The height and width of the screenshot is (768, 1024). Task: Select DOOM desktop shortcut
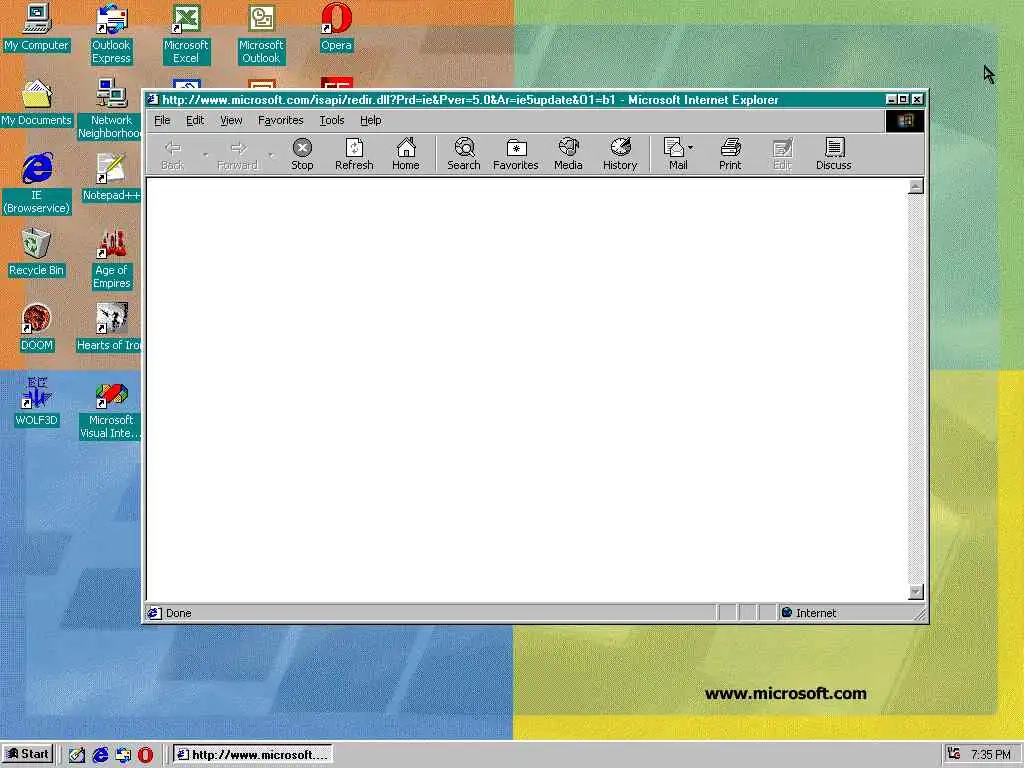click(37, 327)
